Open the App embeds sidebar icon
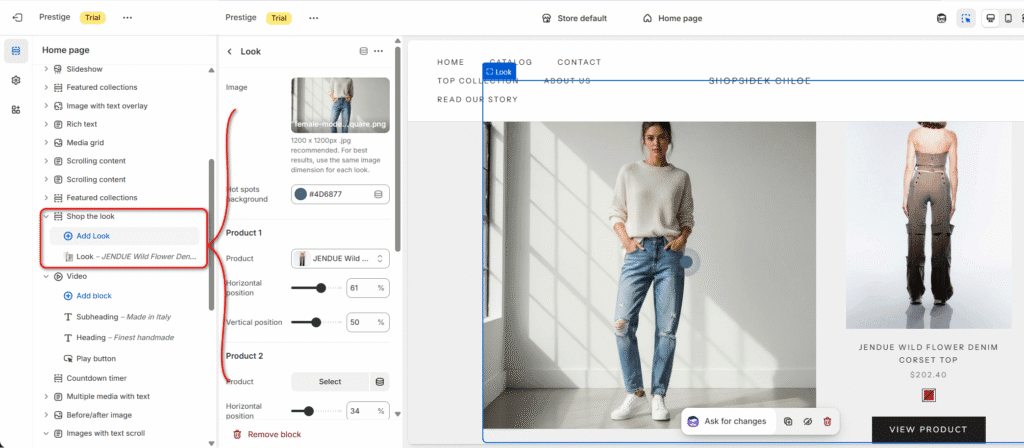Screen dimensions: 1024x448 [16, 109]
